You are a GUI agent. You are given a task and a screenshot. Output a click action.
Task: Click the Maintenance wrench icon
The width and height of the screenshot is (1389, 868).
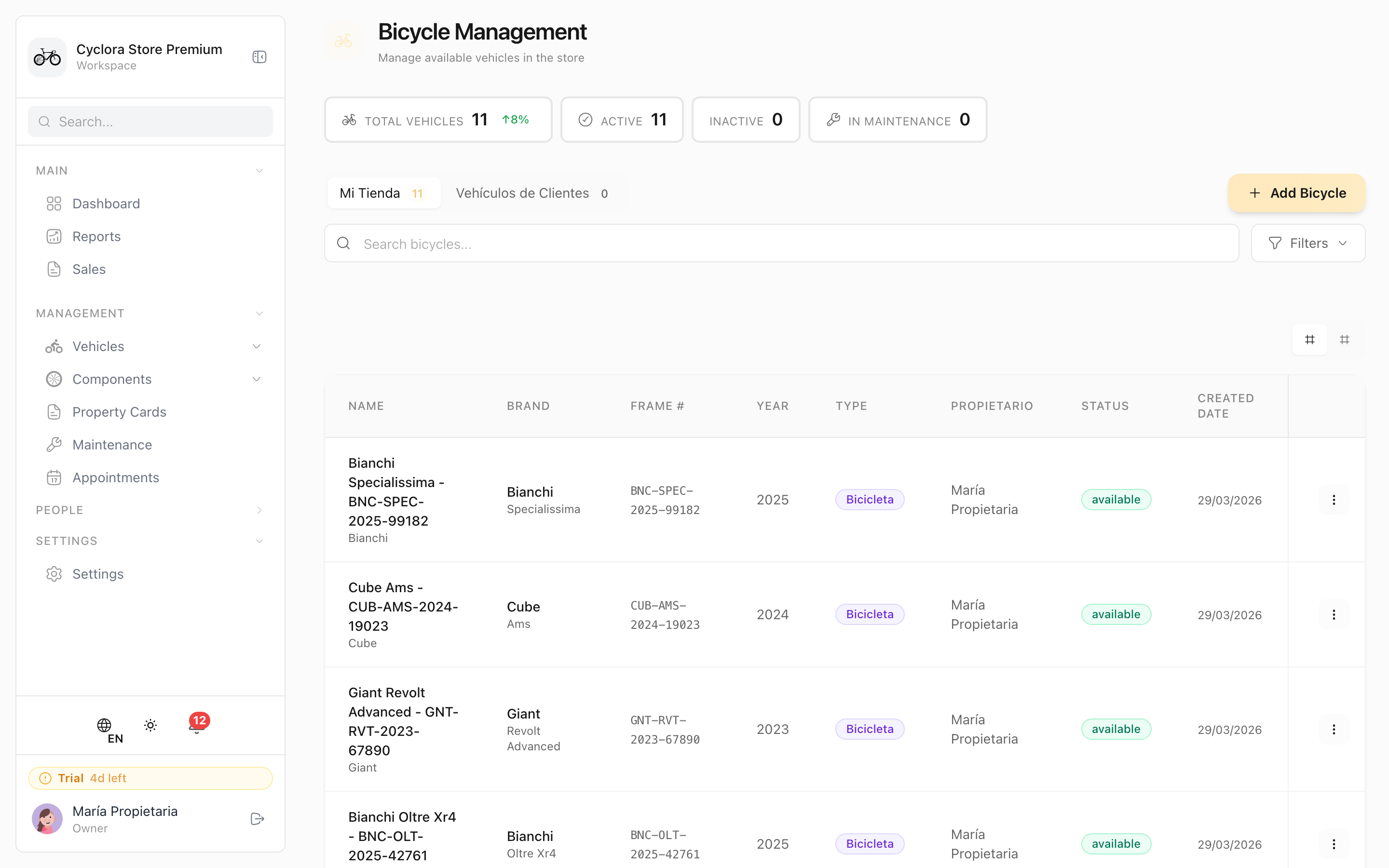(x=54, y=444)
